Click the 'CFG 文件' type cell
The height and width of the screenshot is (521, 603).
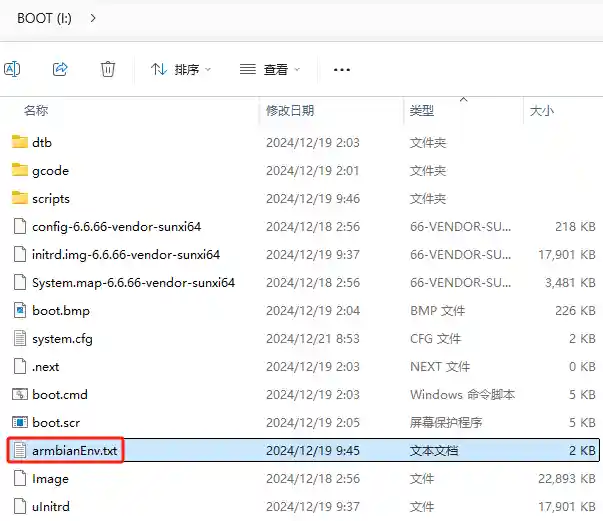435,339
